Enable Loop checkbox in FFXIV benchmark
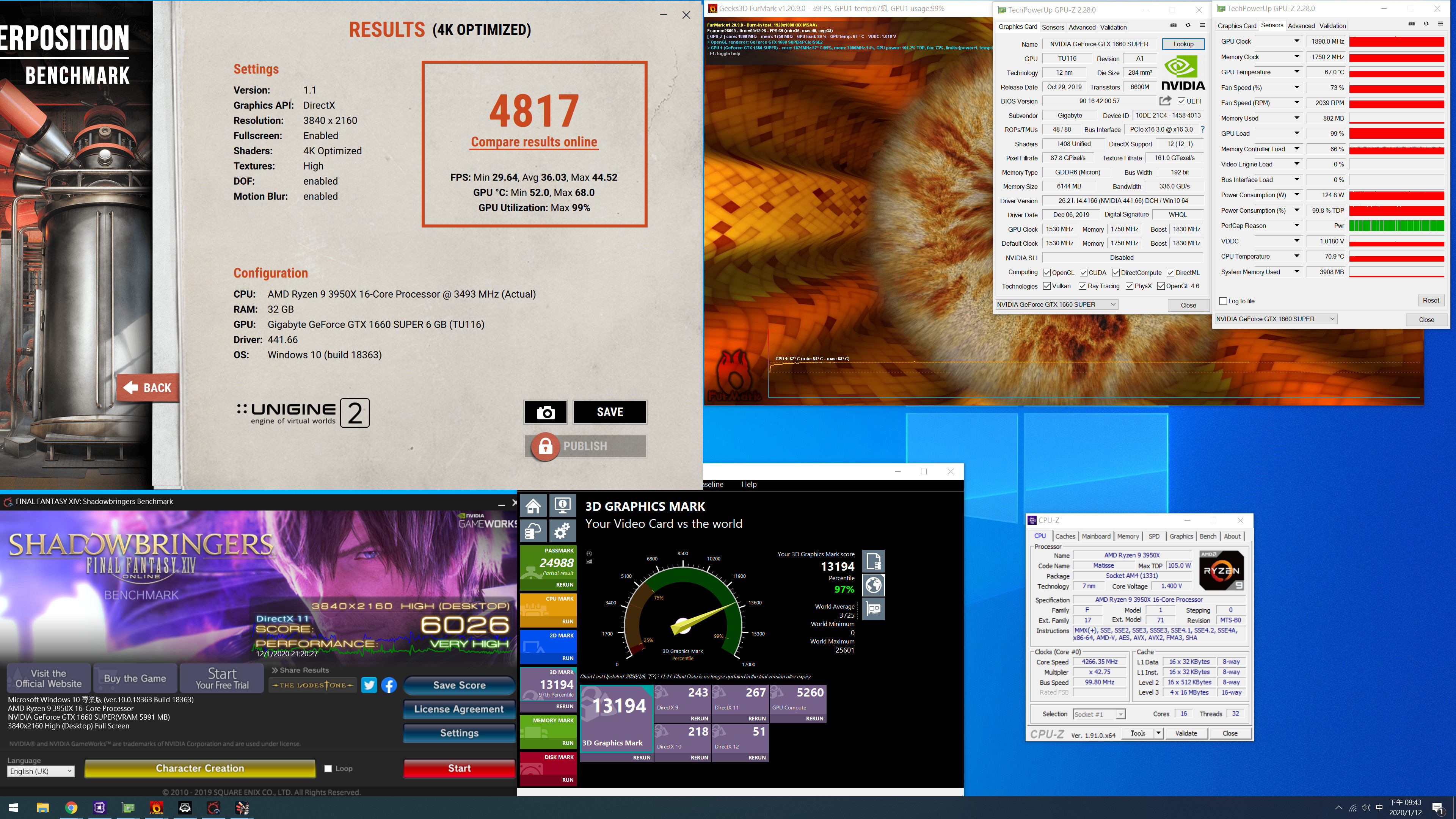 point(328,769)
